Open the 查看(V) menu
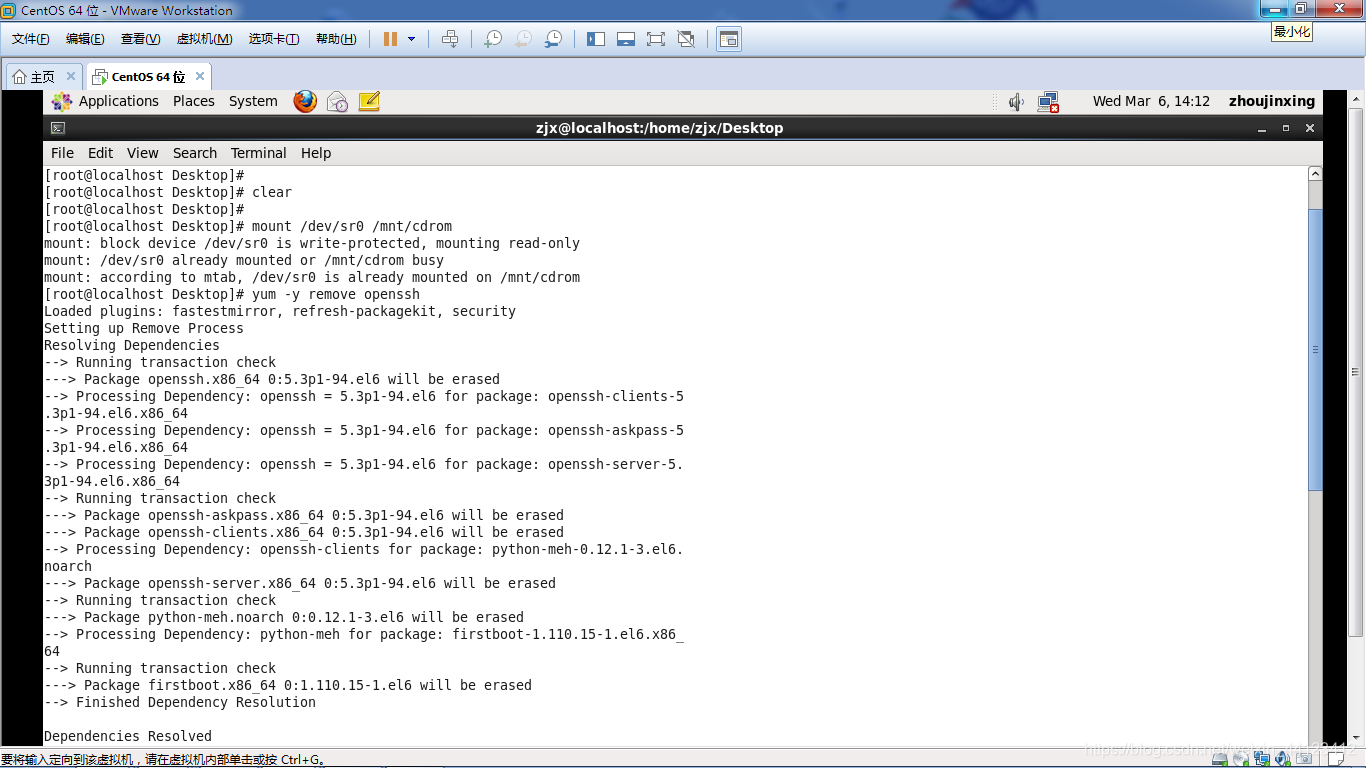Viewport: 1366px width, 768px height. (x=140, y=39)
